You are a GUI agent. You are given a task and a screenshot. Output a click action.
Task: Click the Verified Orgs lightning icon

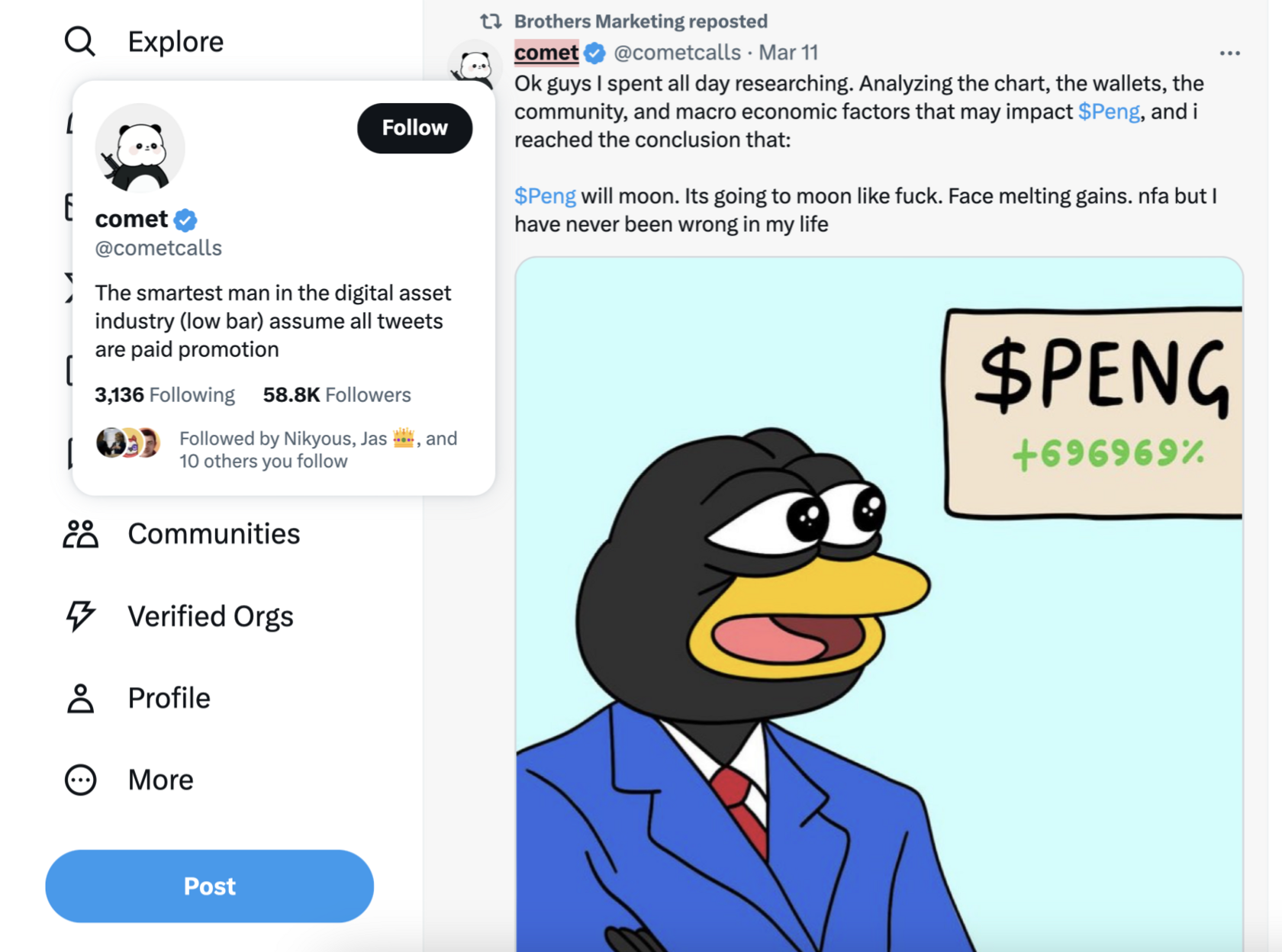tap(80, 616)
